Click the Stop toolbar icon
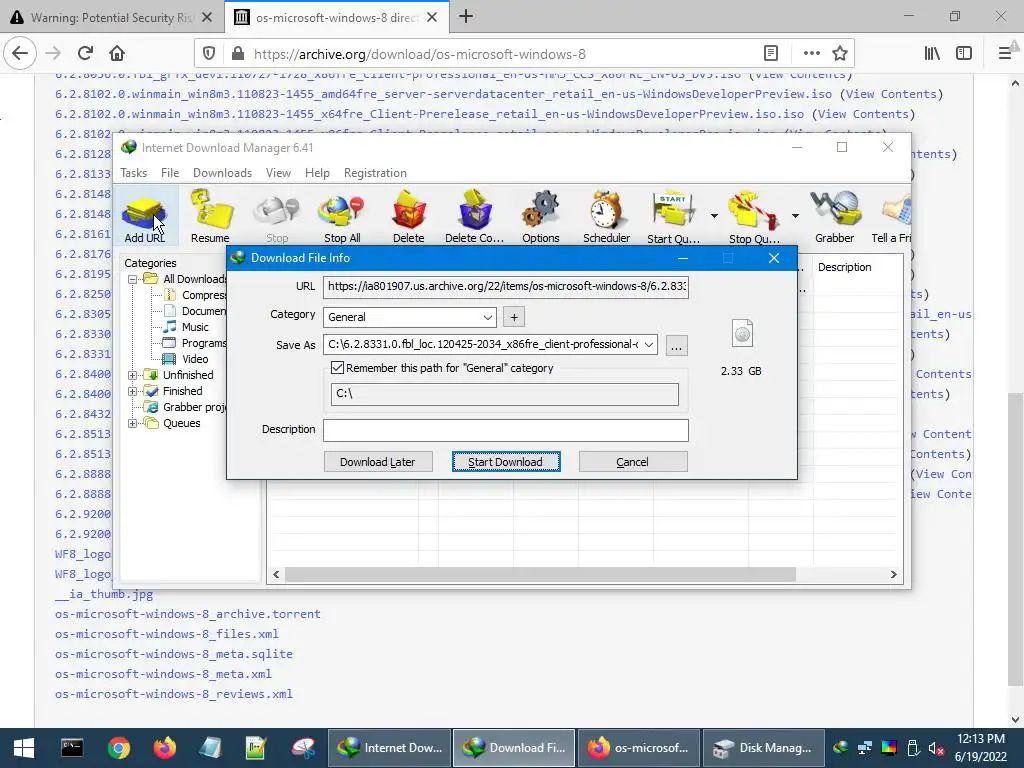1024x768 pixels. pyautogui.click(x=277, y=216)
